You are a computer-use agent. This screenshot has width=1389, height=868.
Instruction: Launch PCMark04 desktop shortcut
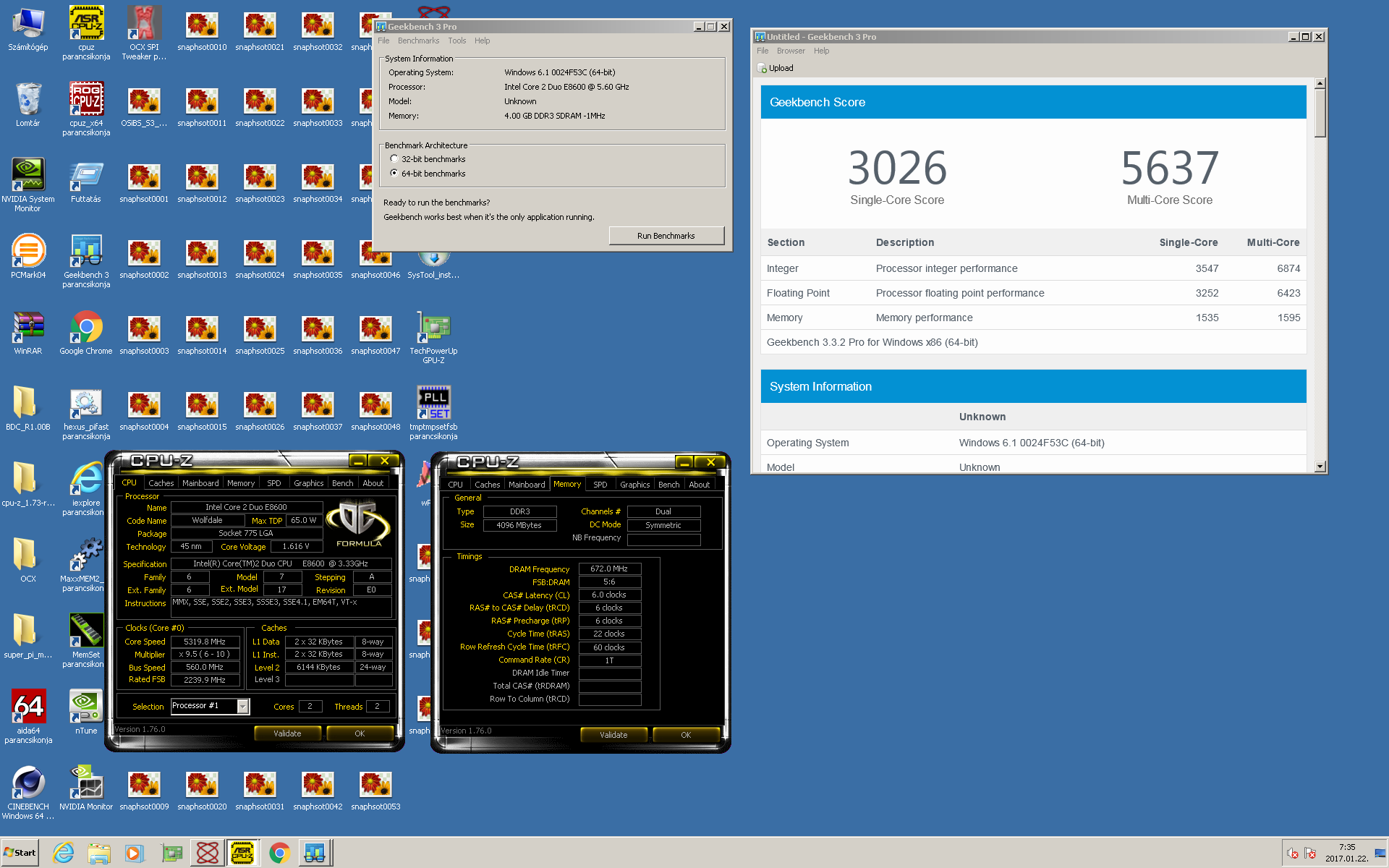click(x=27, y=256)
